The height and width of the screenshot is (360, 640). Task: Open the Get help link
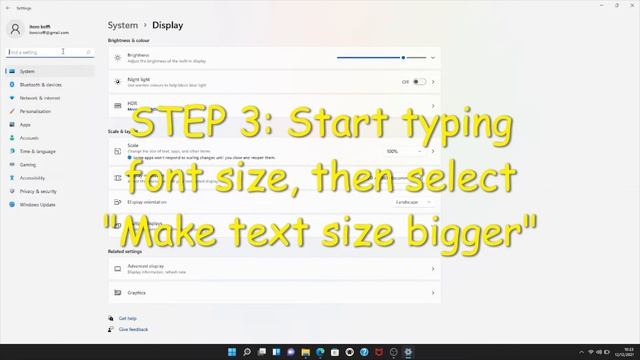tap(127, 318)
